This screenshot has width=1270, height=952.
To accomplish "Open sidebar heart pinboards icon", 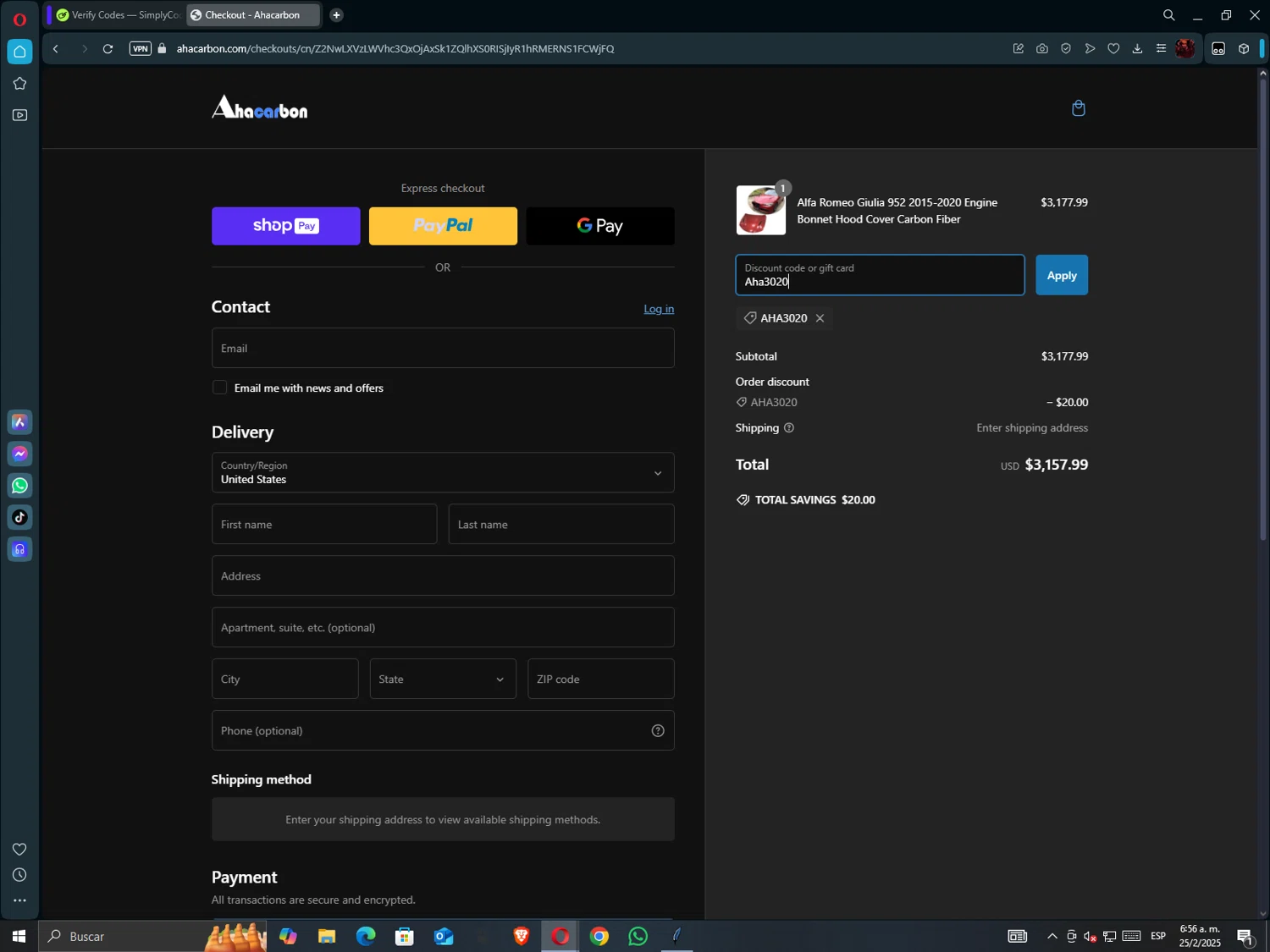I will (x=19, y=850).
